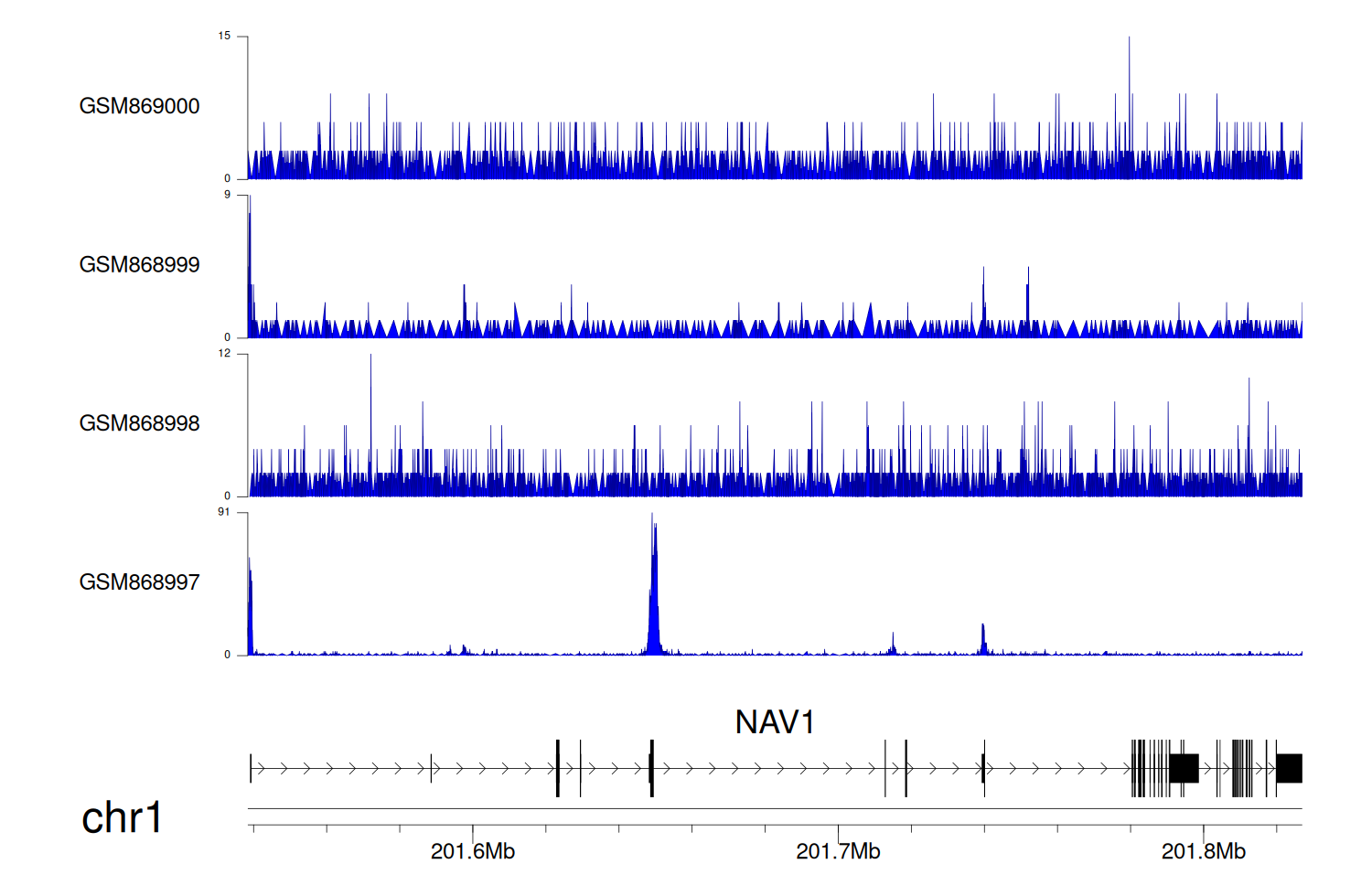The width and height of the screenshot is (1372, 896).
Task: Click the rightmost large NAV1 exon block
Action: click(1289, 768)
